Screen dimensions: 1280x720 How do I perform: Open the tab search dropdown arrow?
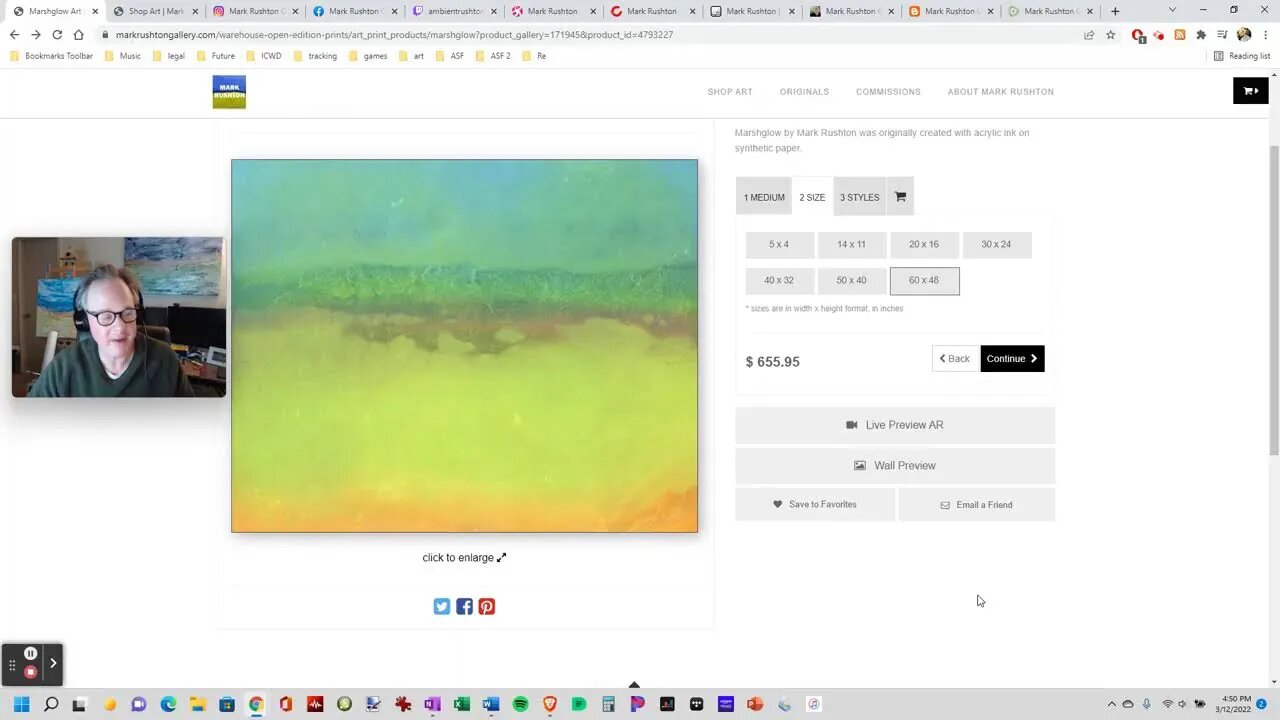pos(1172,10)
